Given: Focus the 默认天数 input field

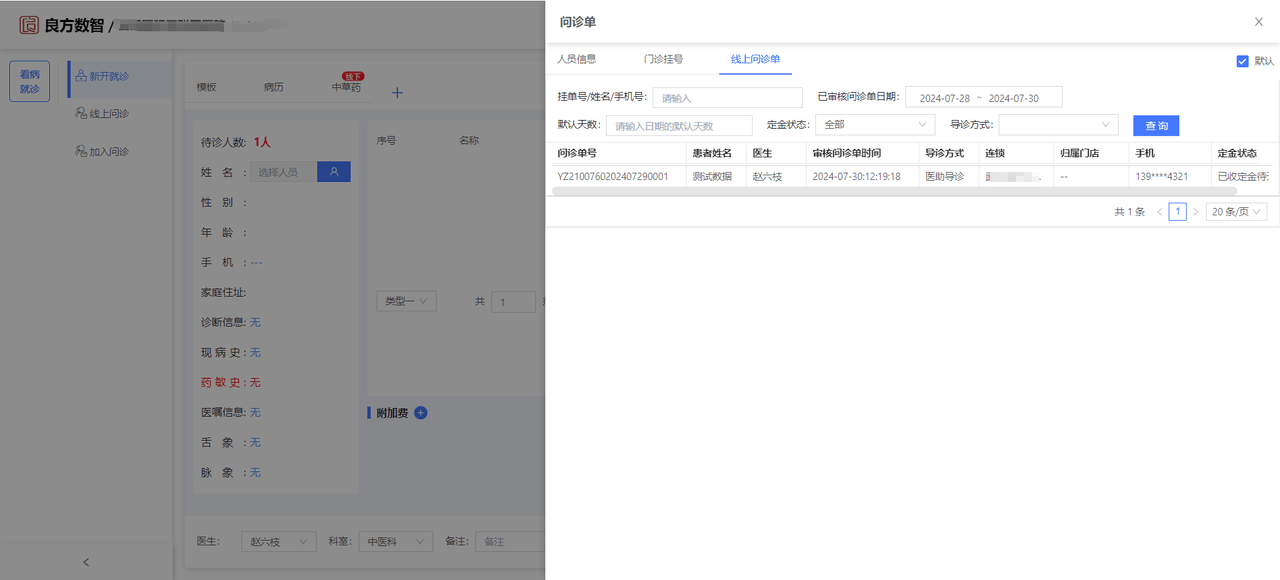Looking at the screenshot, I should pos(679,125).
